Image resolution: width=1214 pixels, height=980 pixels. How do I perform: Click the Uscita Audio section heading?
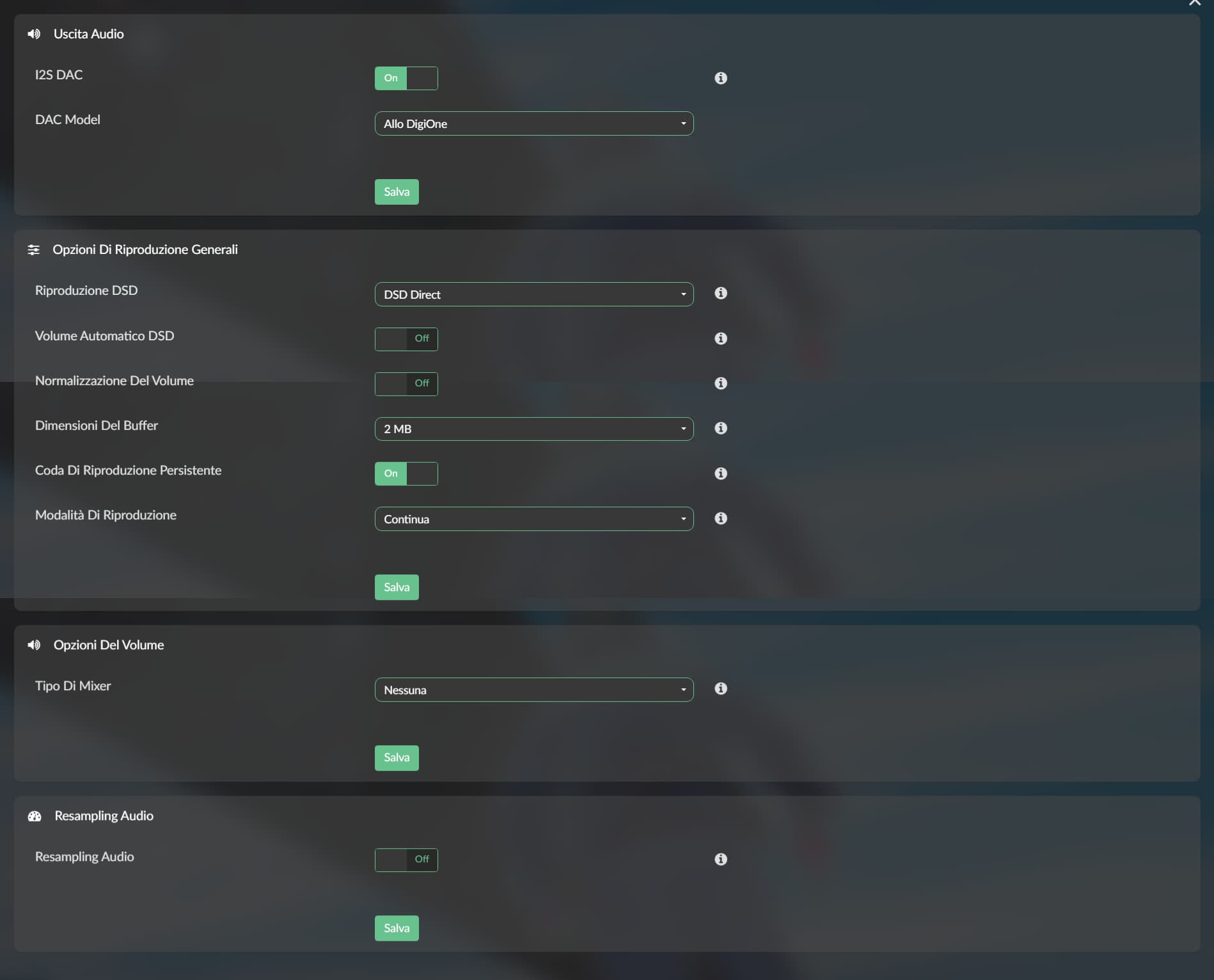pos(89,34)
